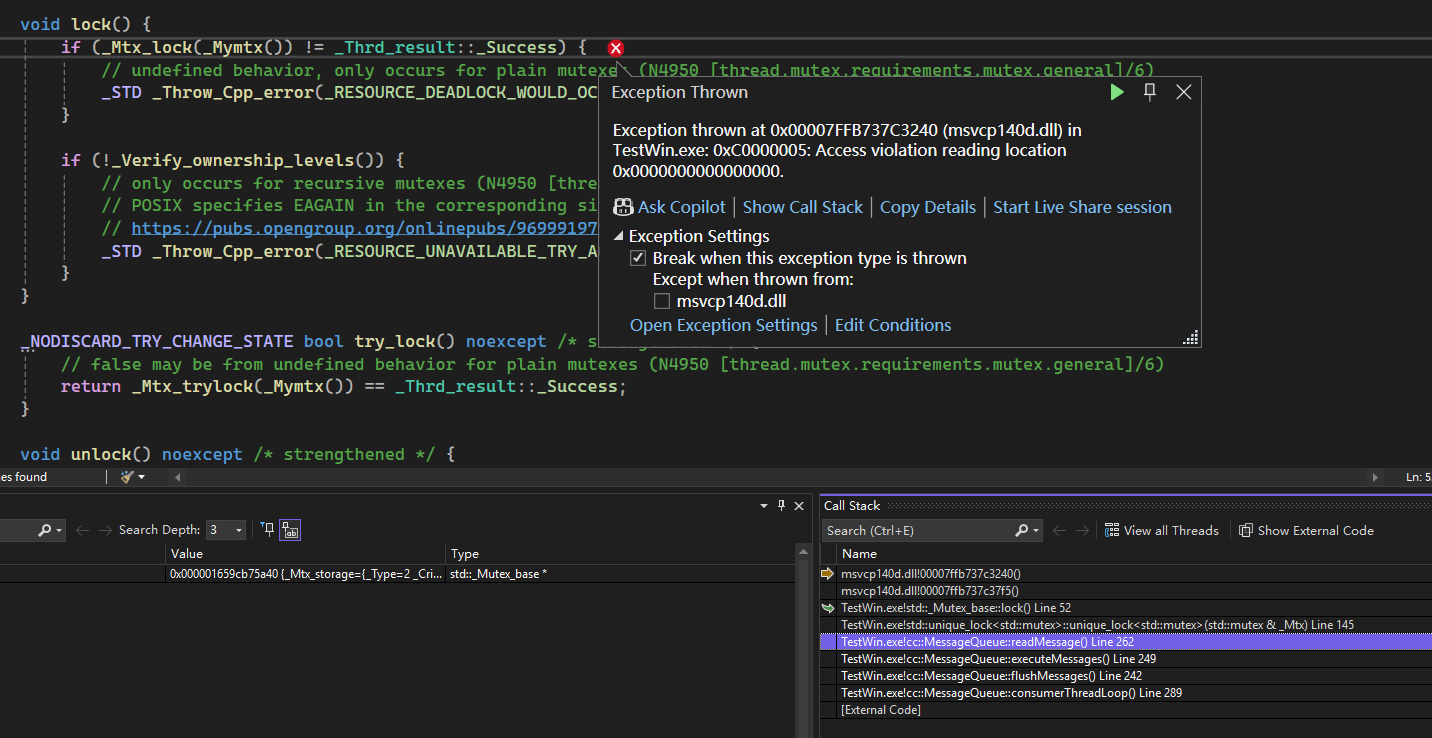Click the Ask Copilot icon
The height and width of the screenshot is (738, 1432).
point(624,207)
